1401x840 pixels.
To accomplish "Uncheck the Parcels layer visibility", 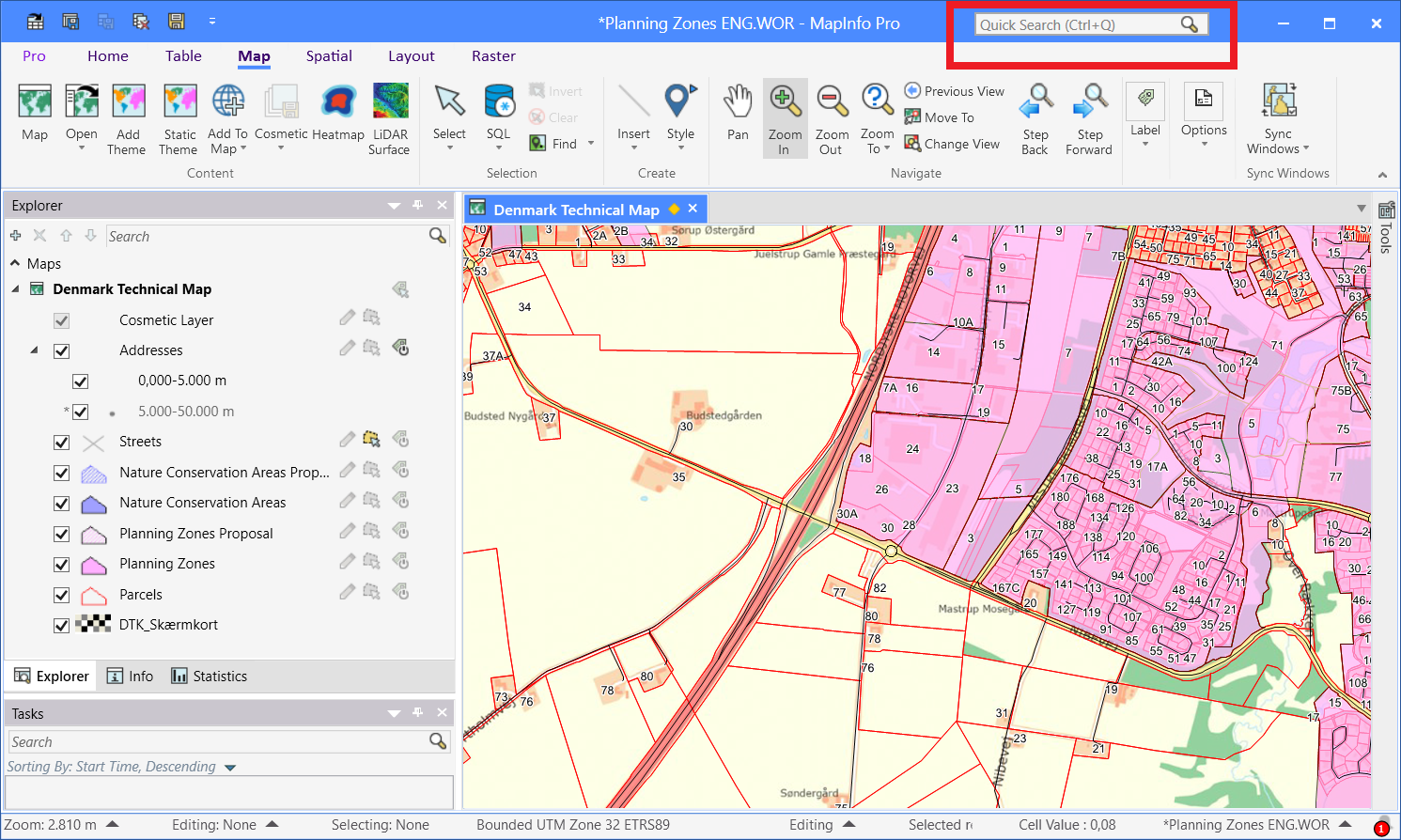I will point(61,595).
